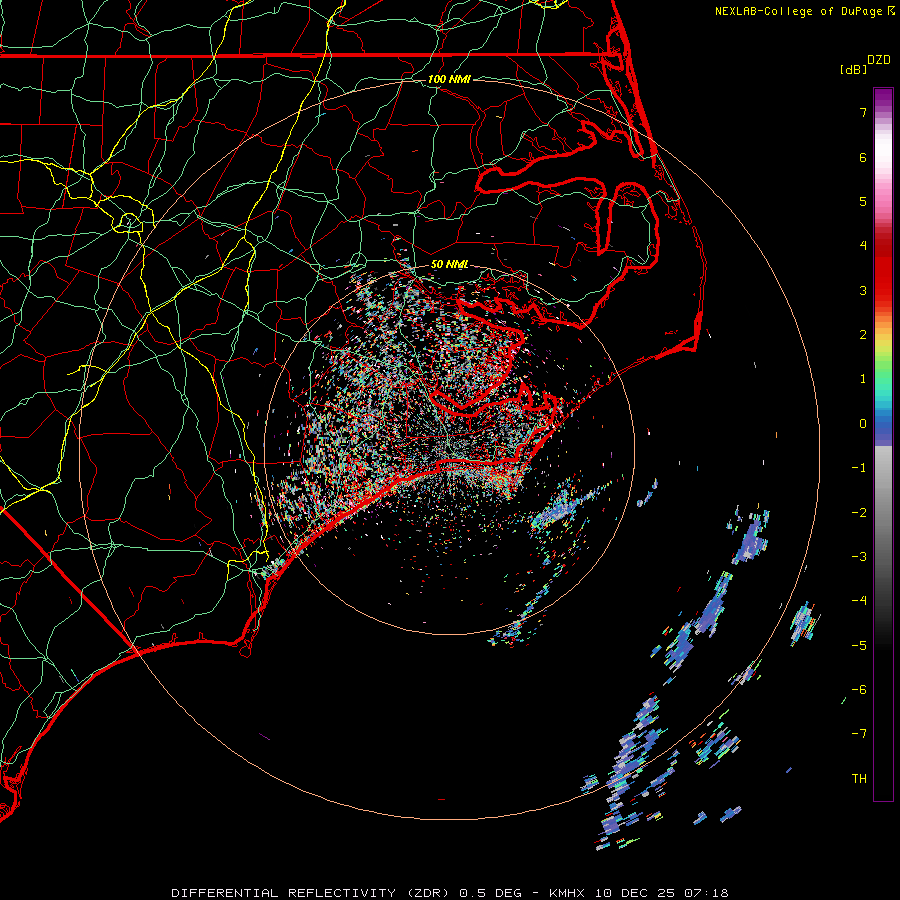Click the 100 NMI range ring label

point(449,79)
